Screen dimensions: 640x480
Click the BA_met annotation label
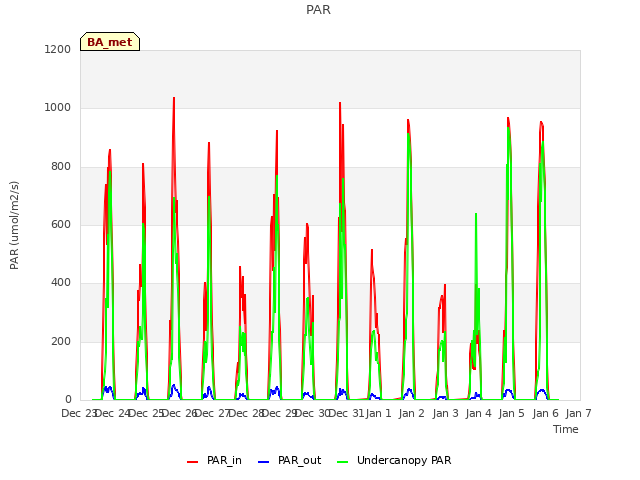point(110,42)
